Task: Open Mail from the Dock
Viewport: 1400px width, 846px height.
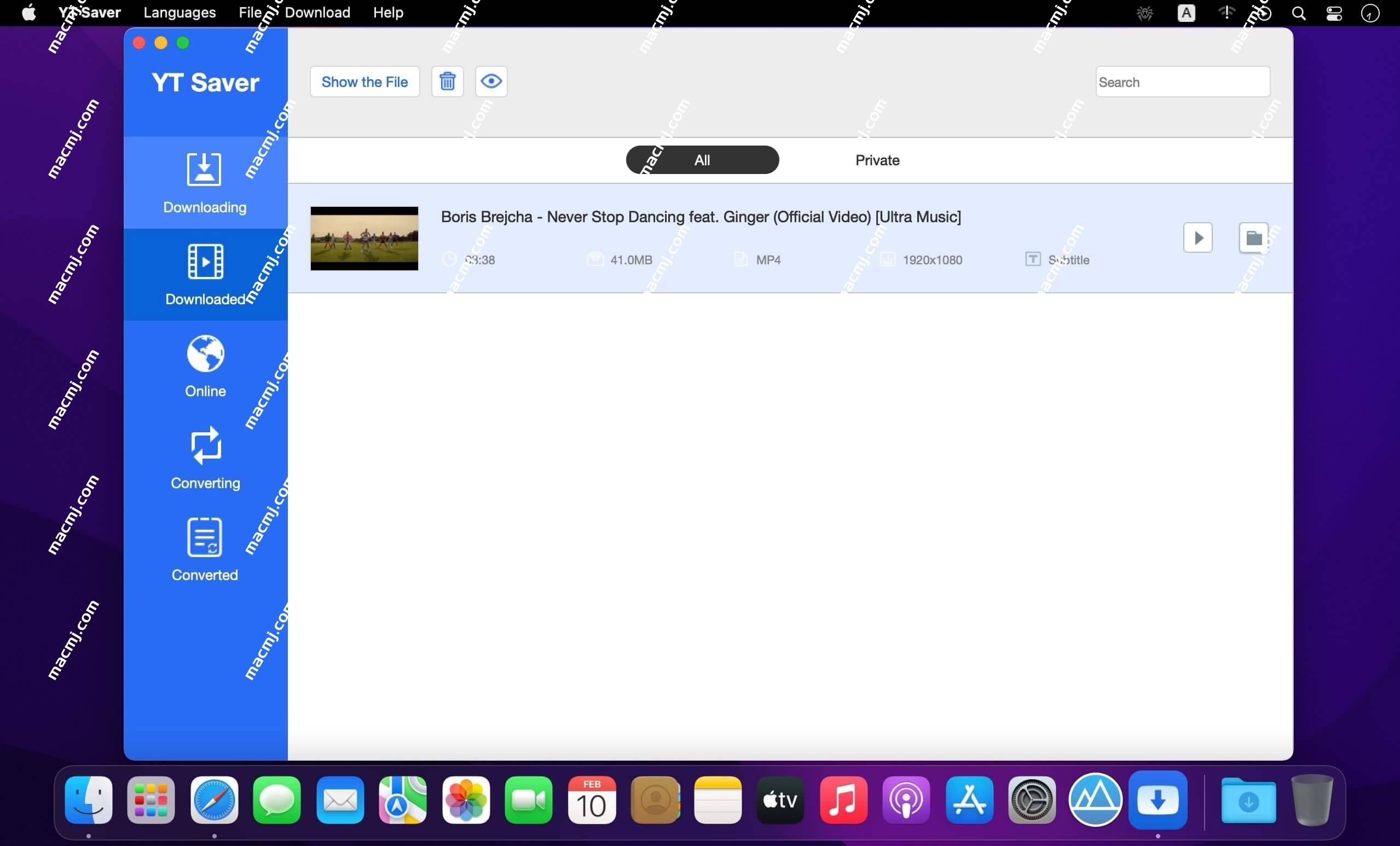Action: 340,799
